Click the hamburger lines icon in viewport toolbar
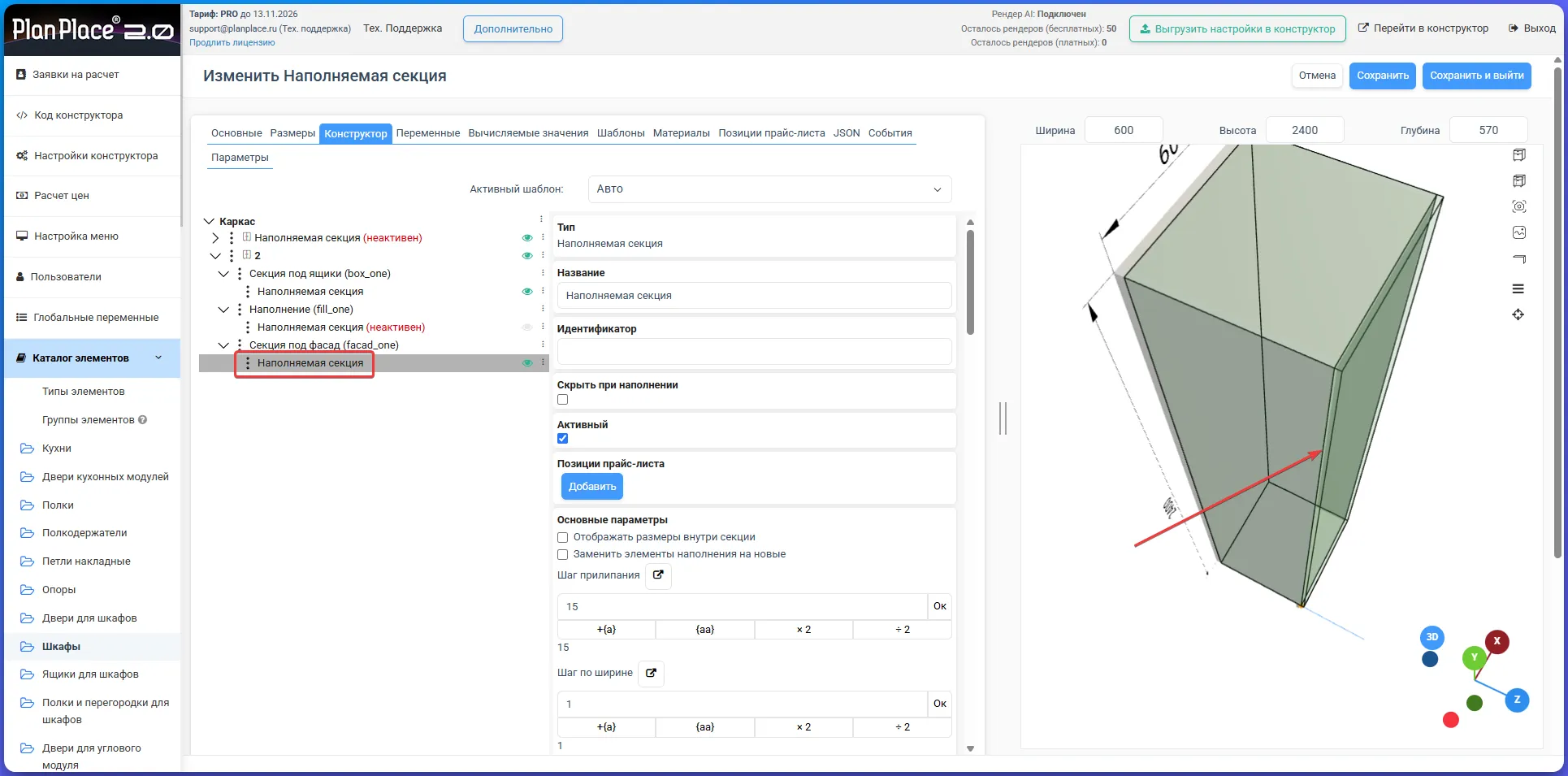Viewport: 1568px width, 776px height. tap(1518, 288)
